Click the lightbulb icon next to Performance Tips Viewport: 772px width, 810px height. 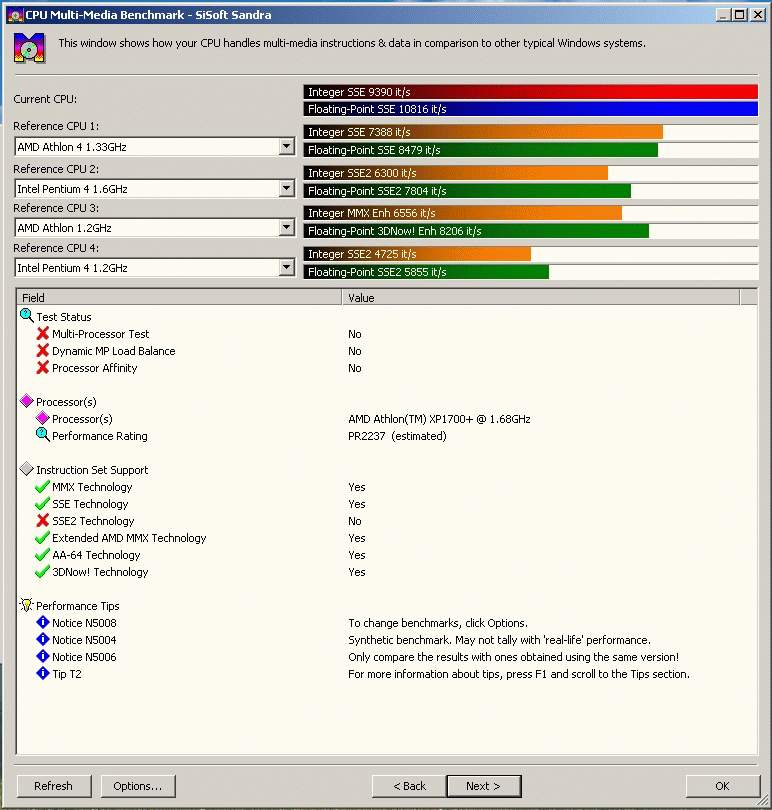point(27,606)
